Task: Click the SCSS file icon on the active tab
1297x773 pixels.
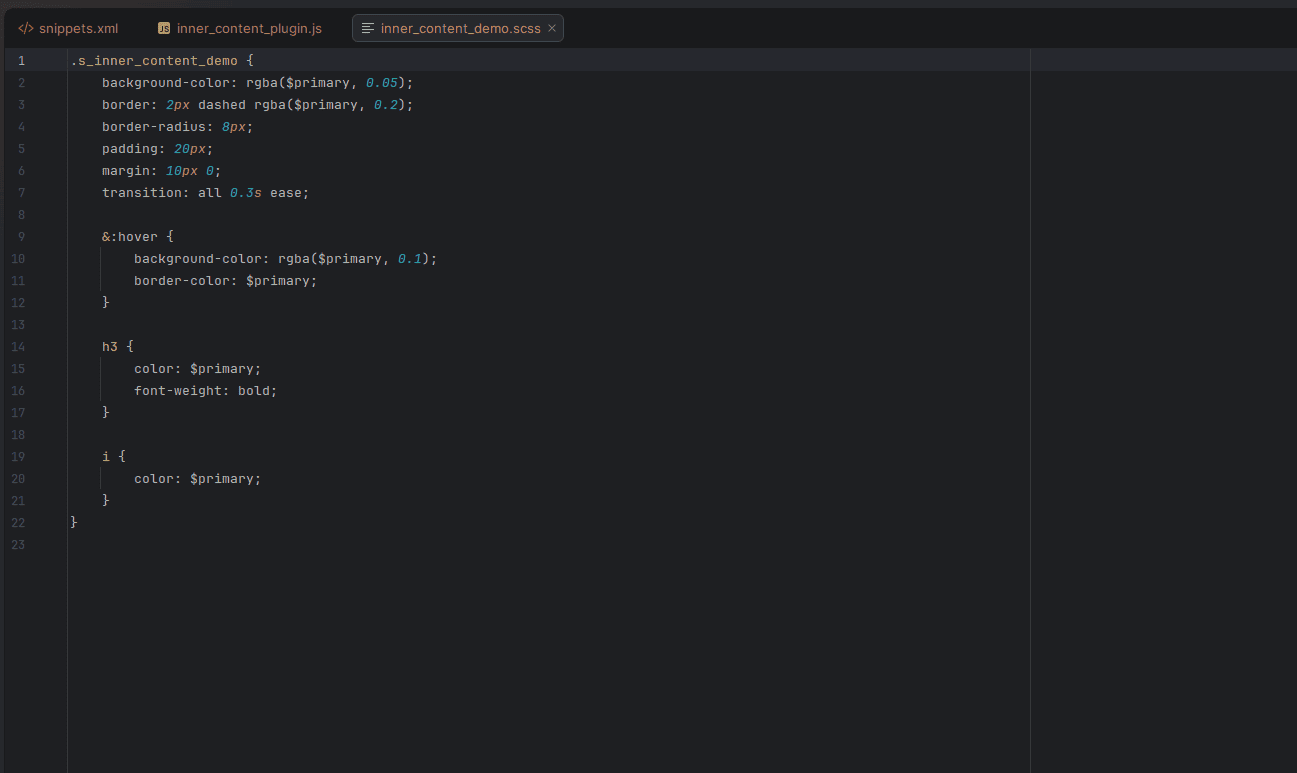Action: (x=369, y=27)
